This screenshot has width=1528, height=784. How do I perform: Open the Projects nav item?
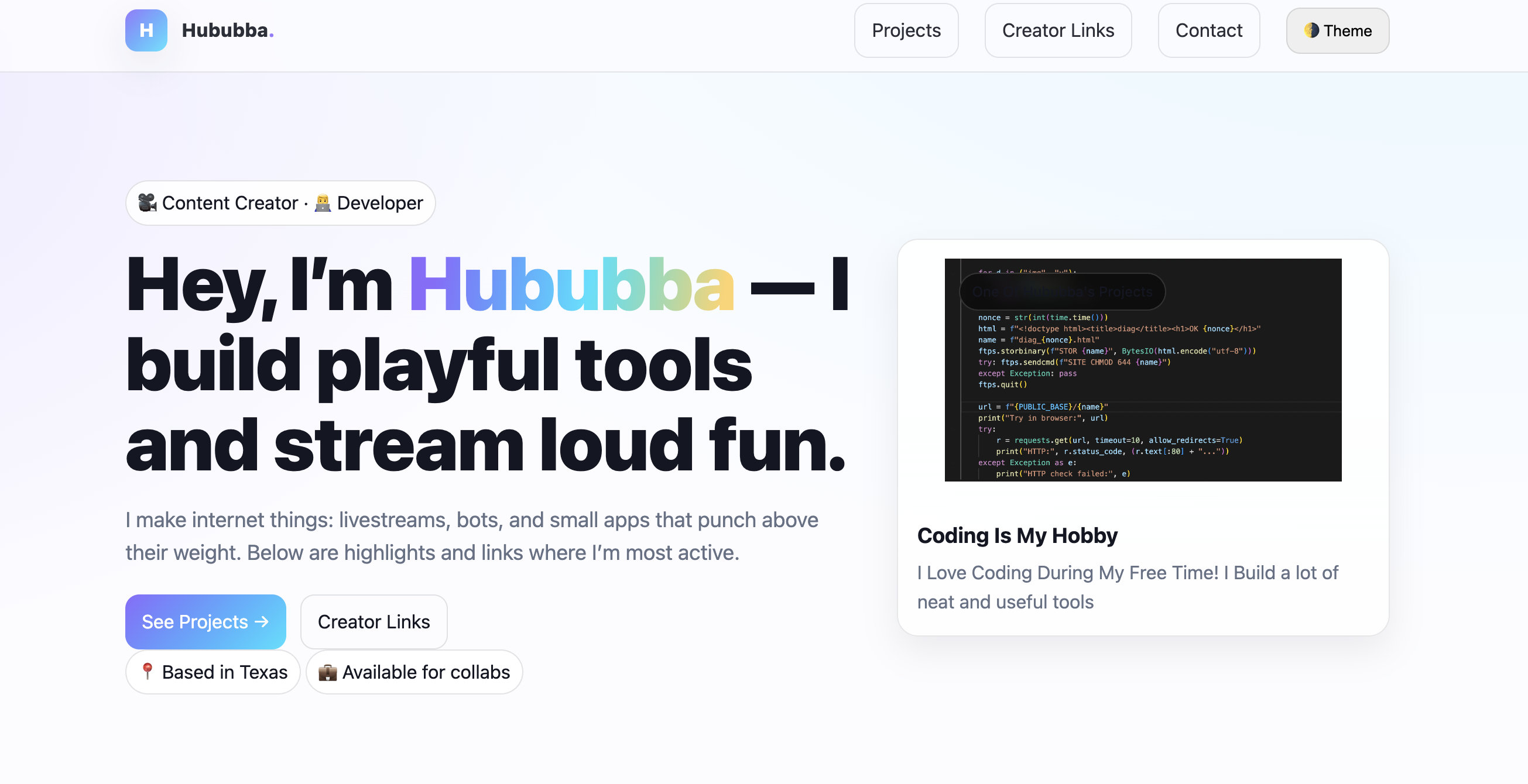pos(906,30)
